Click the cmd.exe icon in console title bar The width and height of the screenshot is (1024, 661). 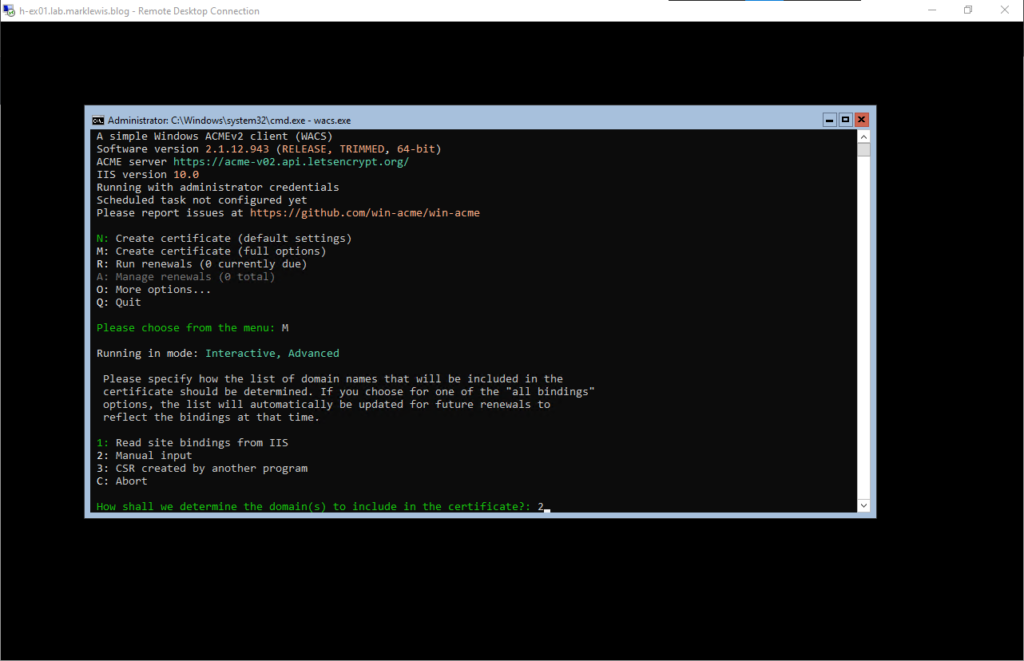98,120
